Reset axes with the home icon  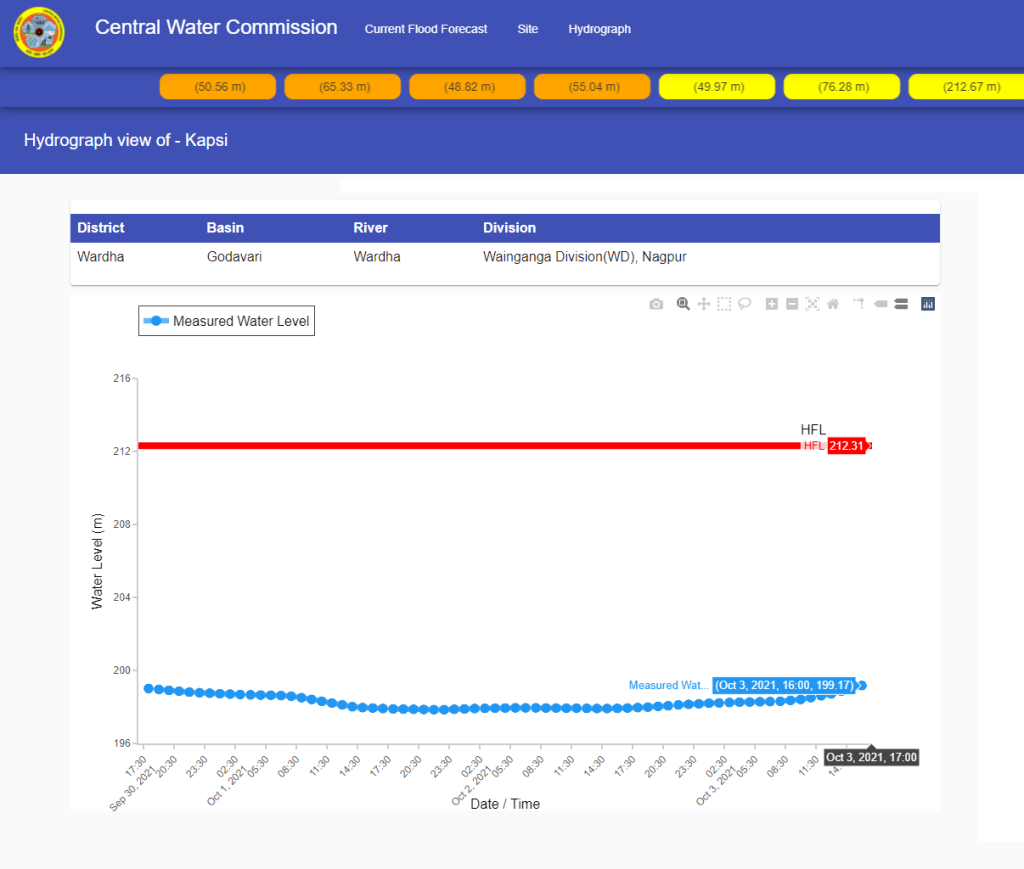[x=832, y=304]
